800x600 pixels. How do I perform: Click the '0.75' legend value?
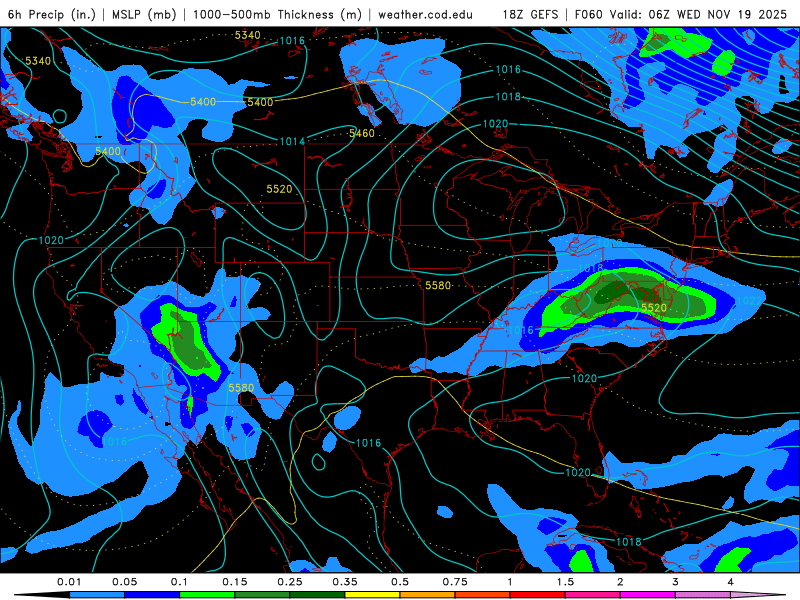click(x=455, y=582)
